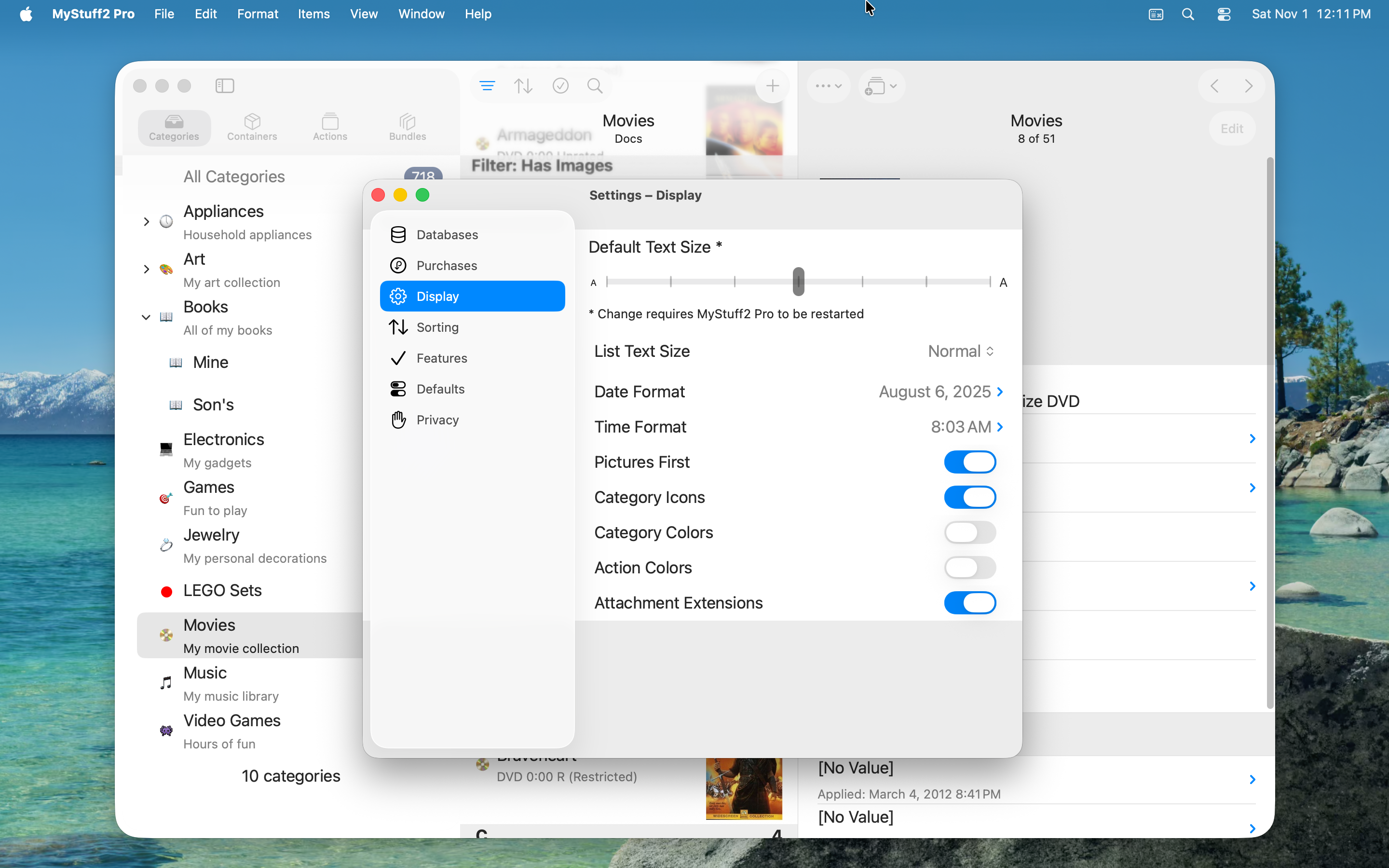Click detail pane vertical scrollbar
This screenshot has height=868, width=1389.
(1269, 434)
